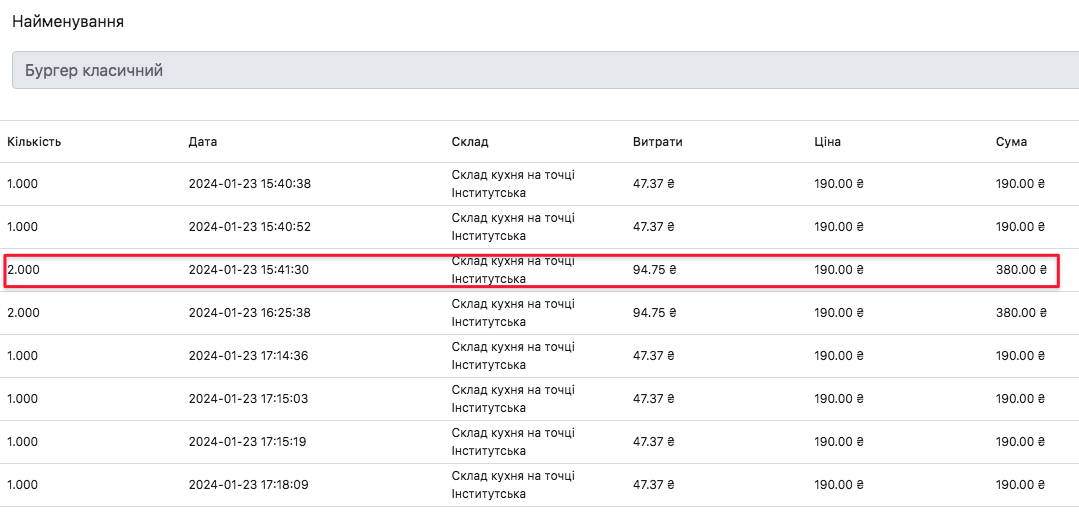Viewport: 1079px width, 513px height.
Task: Click the 'Ціна' column header
Action: (828, 142)
